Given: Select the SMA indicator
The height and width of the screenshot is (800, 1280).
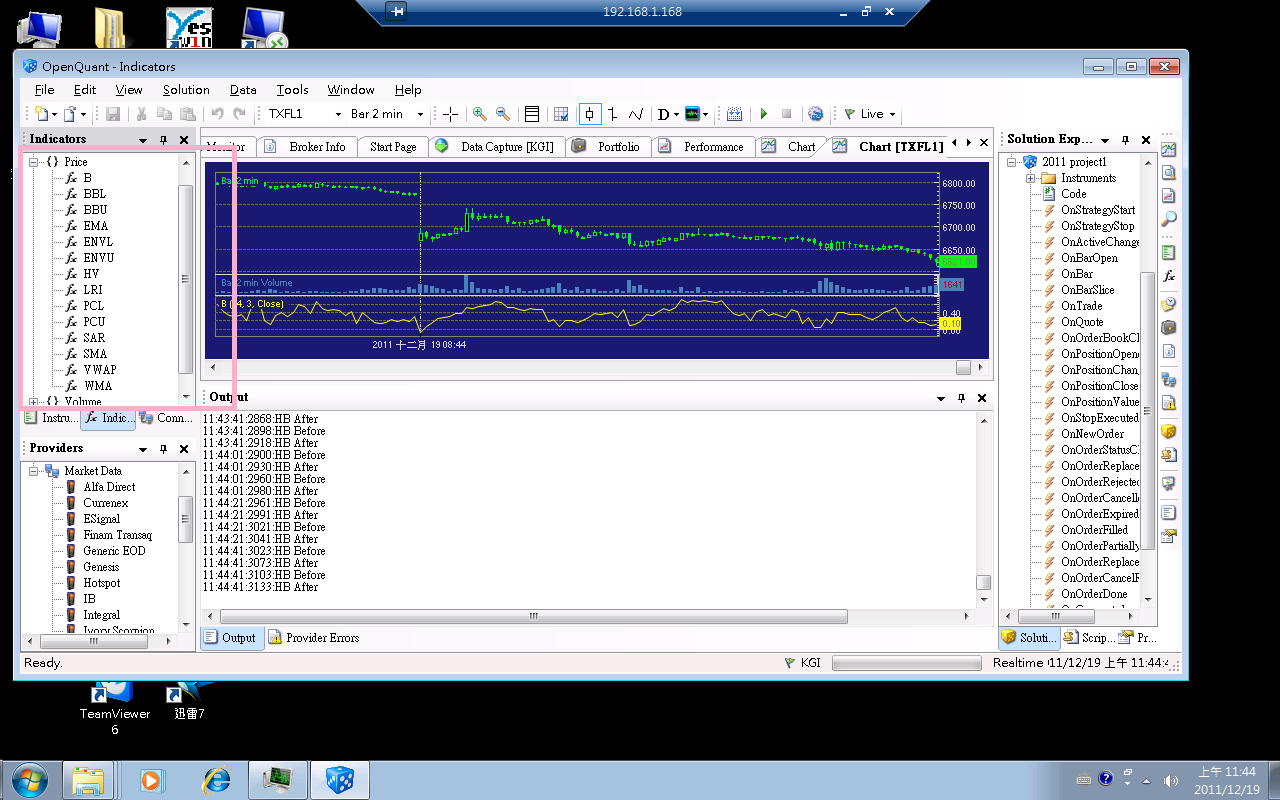Looking at the screenshot, I should [95, 354].
